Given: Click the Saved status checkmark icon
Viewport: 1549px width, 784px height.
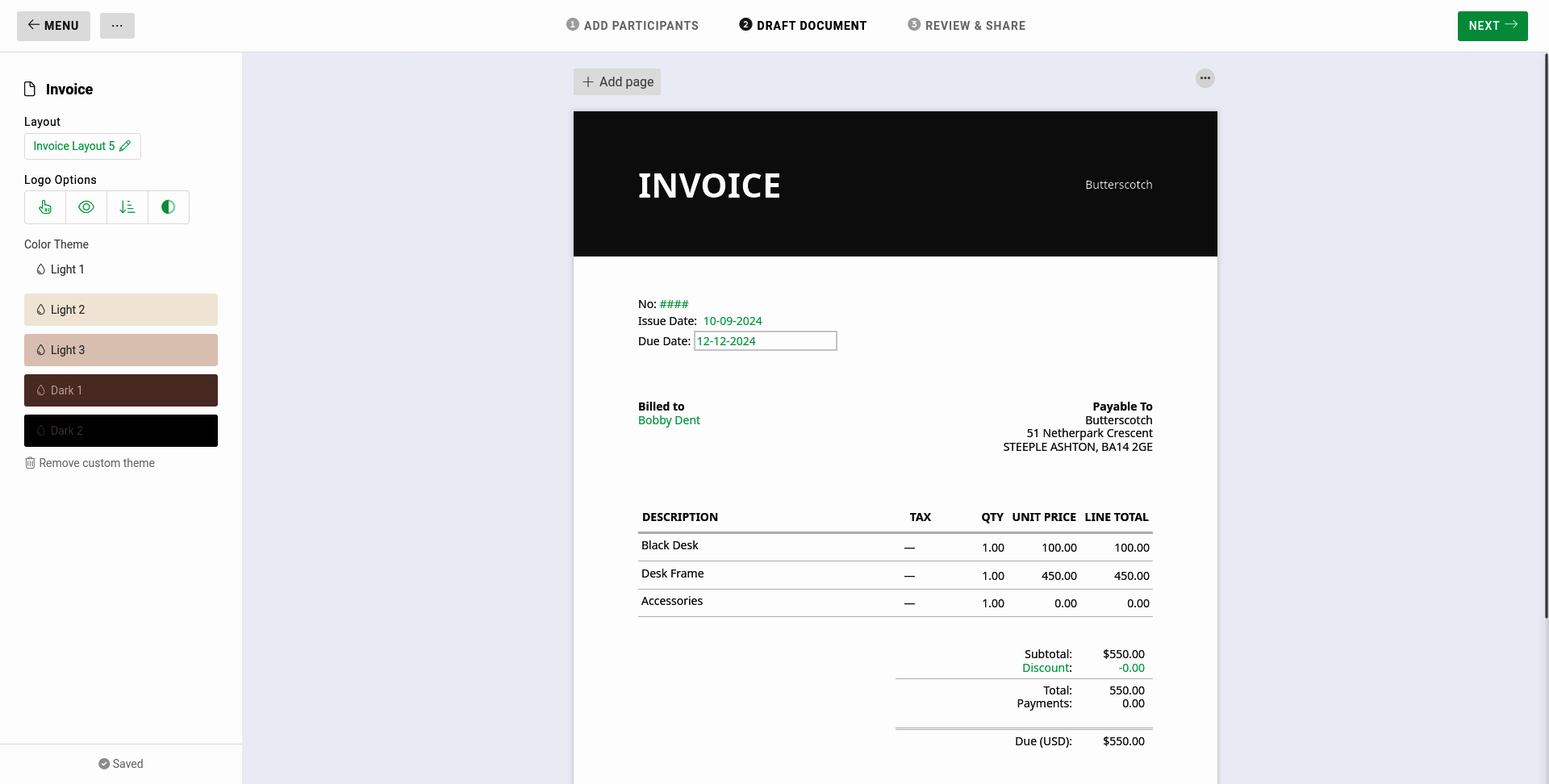Looking at the screenshot, I should tap(104, 764).
